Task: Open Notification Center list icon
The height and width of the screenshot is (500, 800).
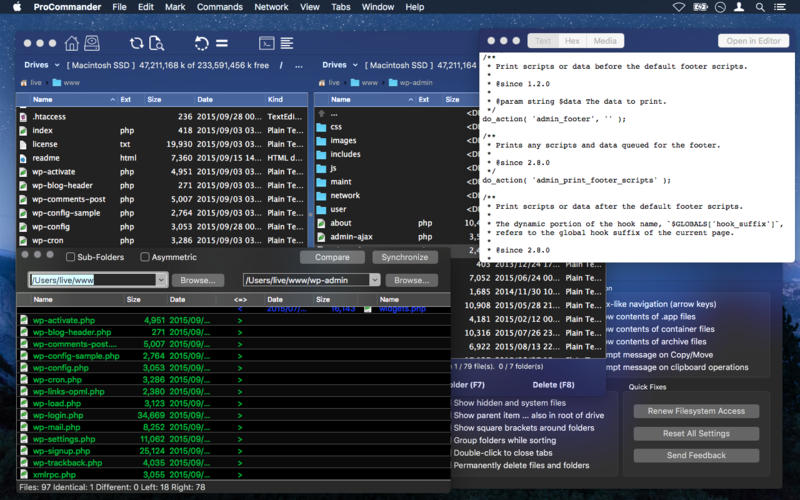Action: point(780,7)
